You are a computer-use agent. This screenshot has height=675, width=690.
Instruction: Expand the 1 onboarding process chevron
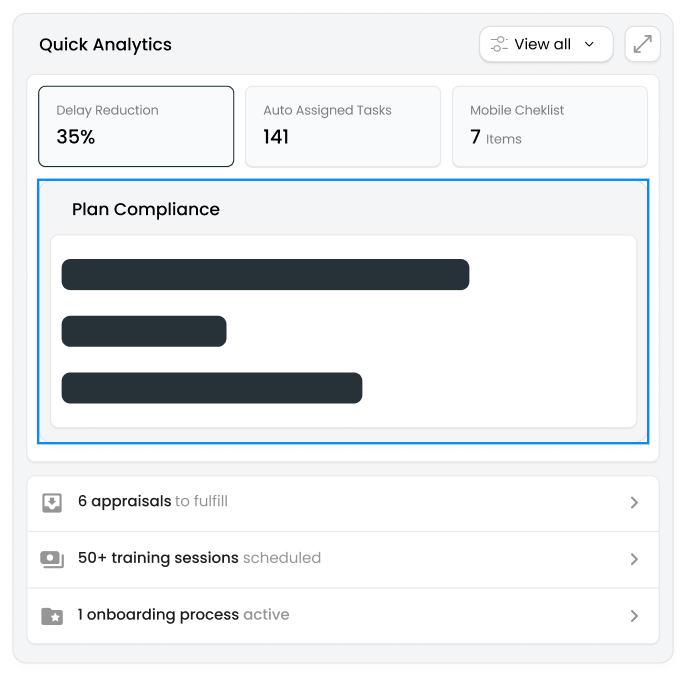pyautogui.click(x=634, y=616)
